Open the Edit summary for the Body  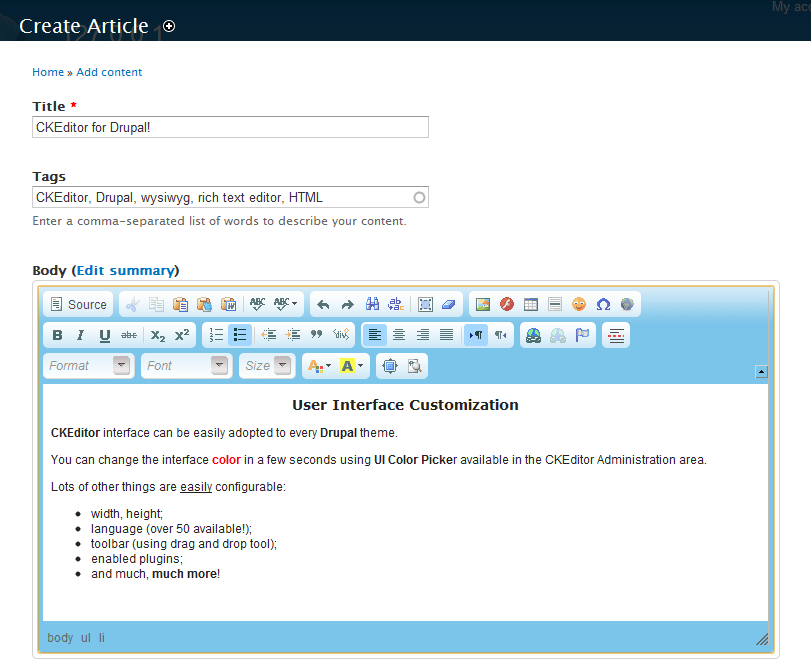coord(125,270)
